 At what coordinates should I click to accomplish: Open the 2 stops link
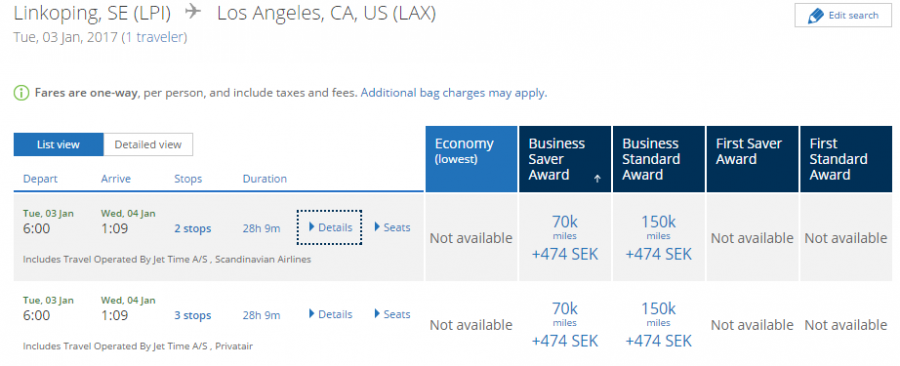193,229
